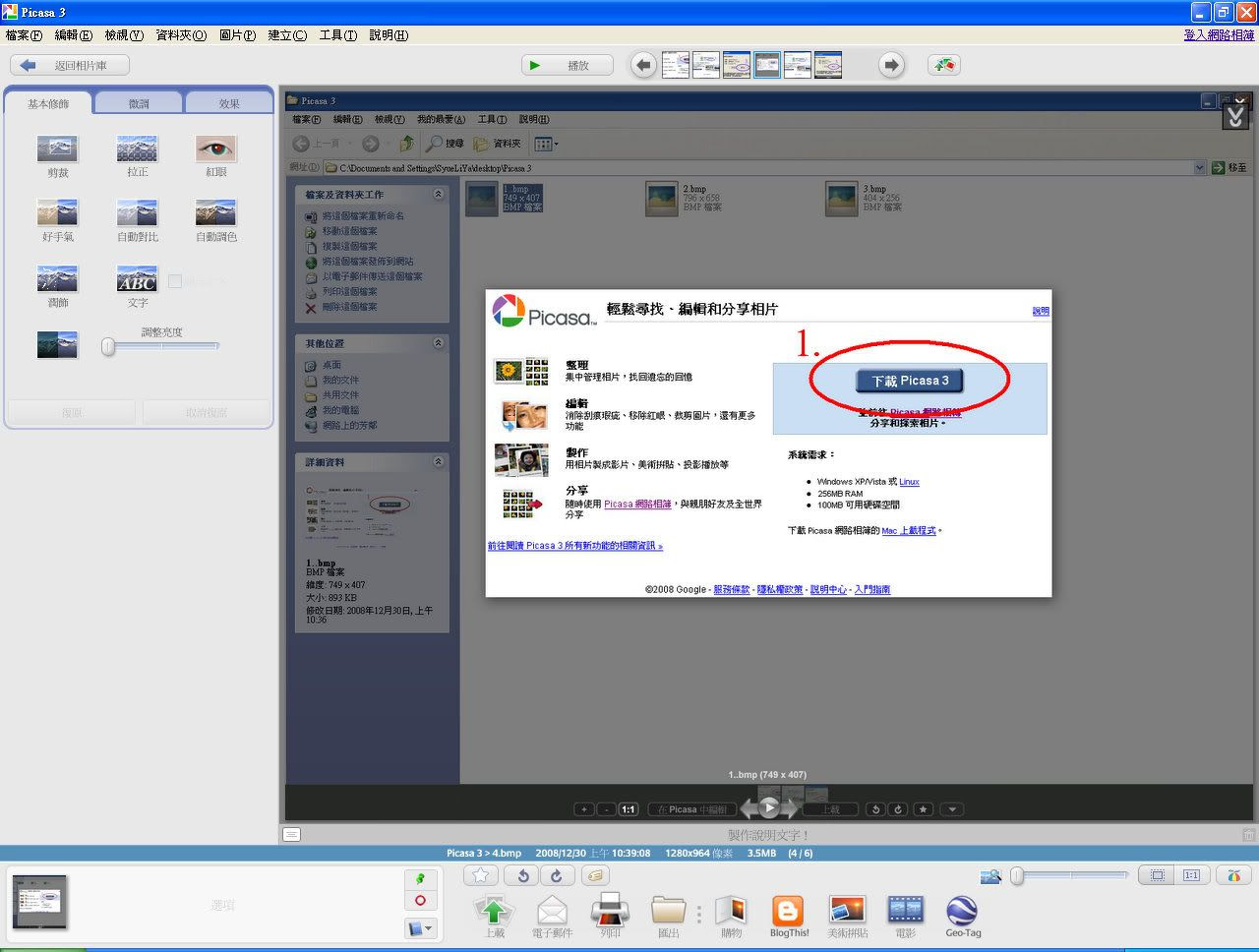Click the web album icon beside 1:1 button
This screenshot has height=952, width=1259.
pyautogui.click(x=1233, y=875)
